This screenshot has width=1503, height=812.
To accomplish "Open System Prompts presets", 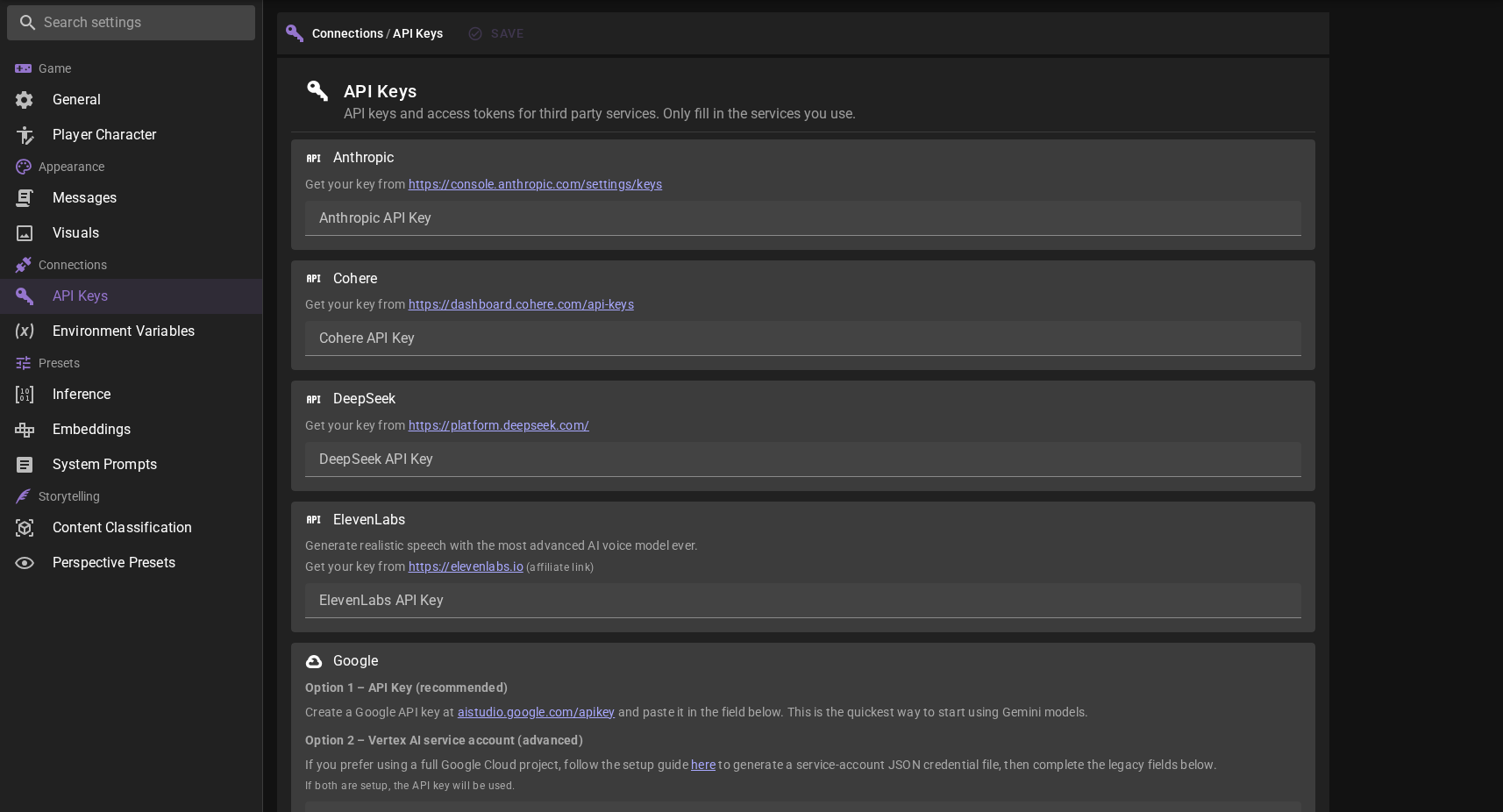I will (132, 465).
